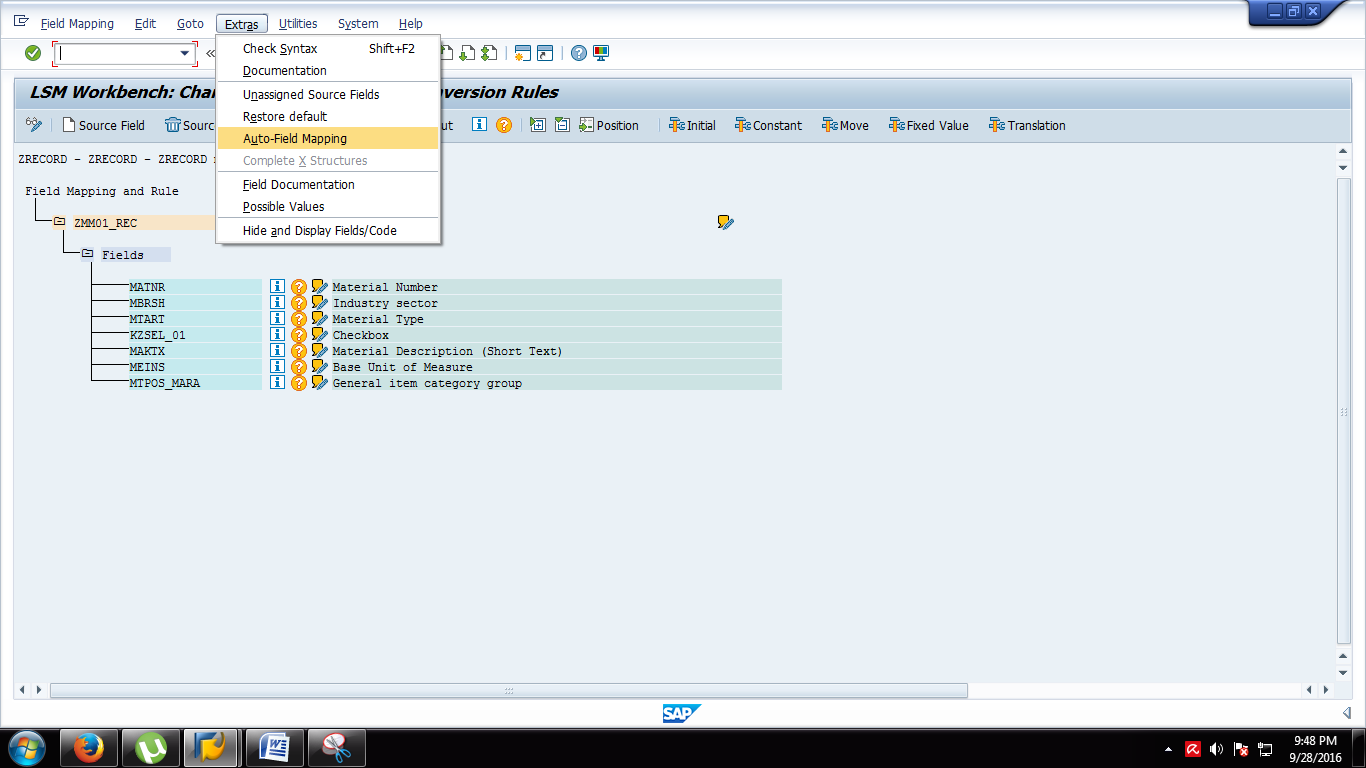Viewport: 1366px width, 768px height.
Task: Apply the Constant rule button
Action: click(x=768, y=125)
